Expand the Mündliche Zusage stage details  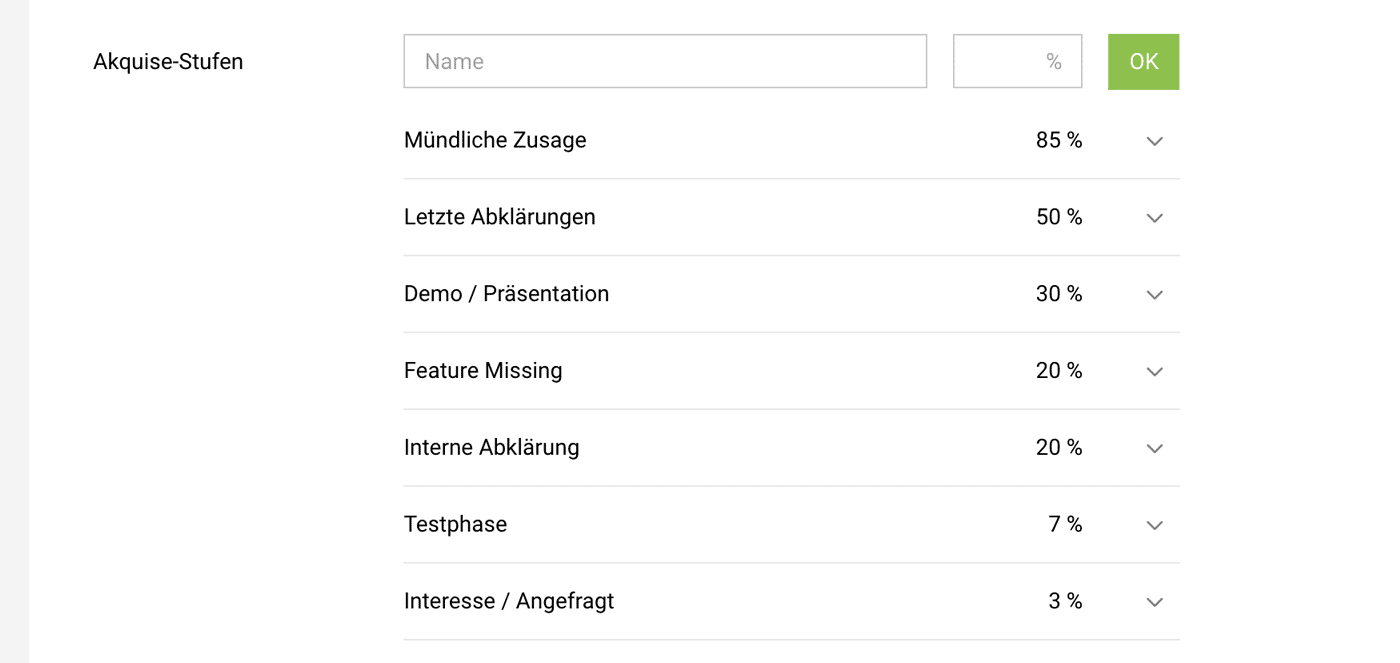click(x=1154, y=141)
